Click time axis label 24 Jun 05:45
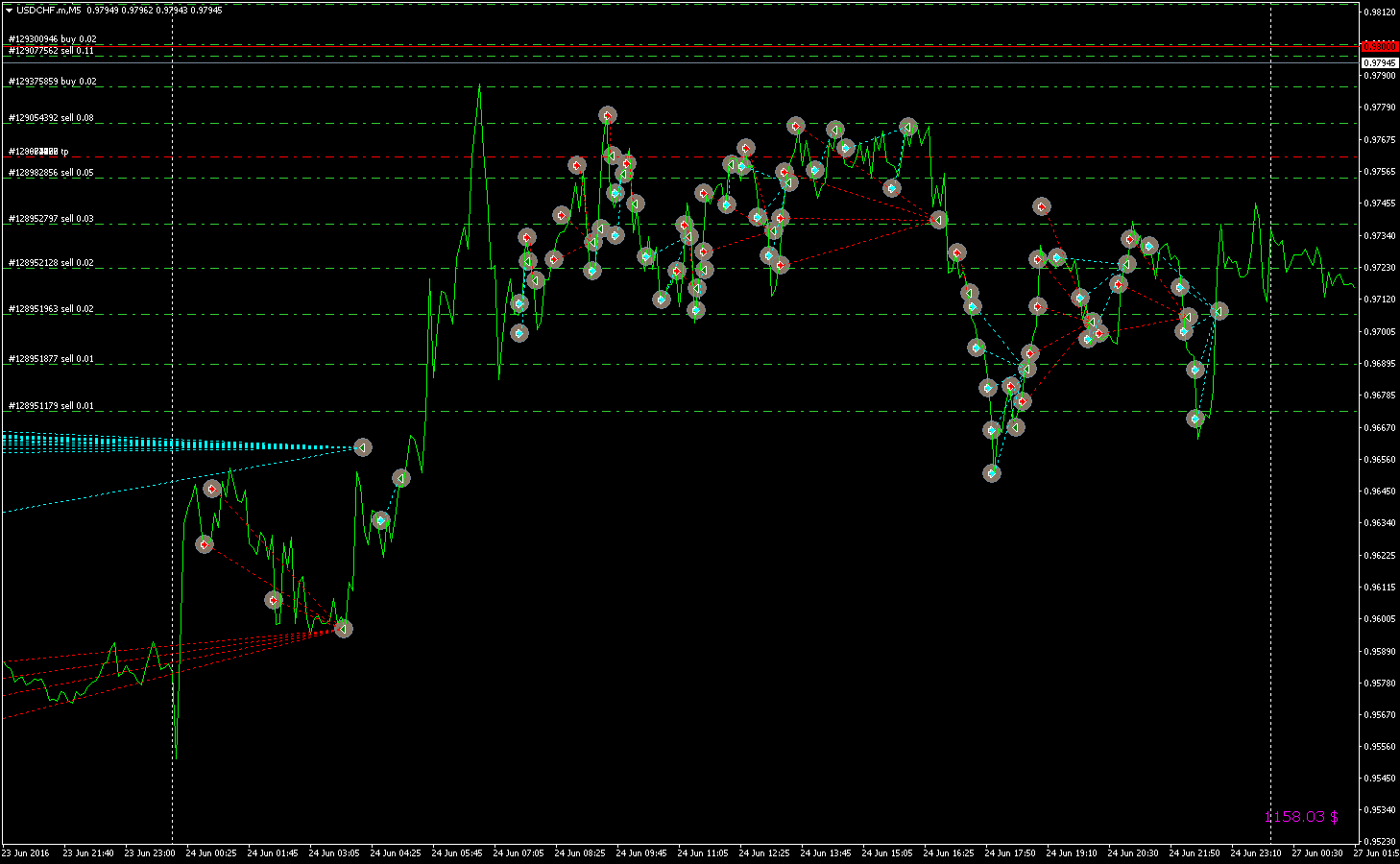 (x=457, y=852)
